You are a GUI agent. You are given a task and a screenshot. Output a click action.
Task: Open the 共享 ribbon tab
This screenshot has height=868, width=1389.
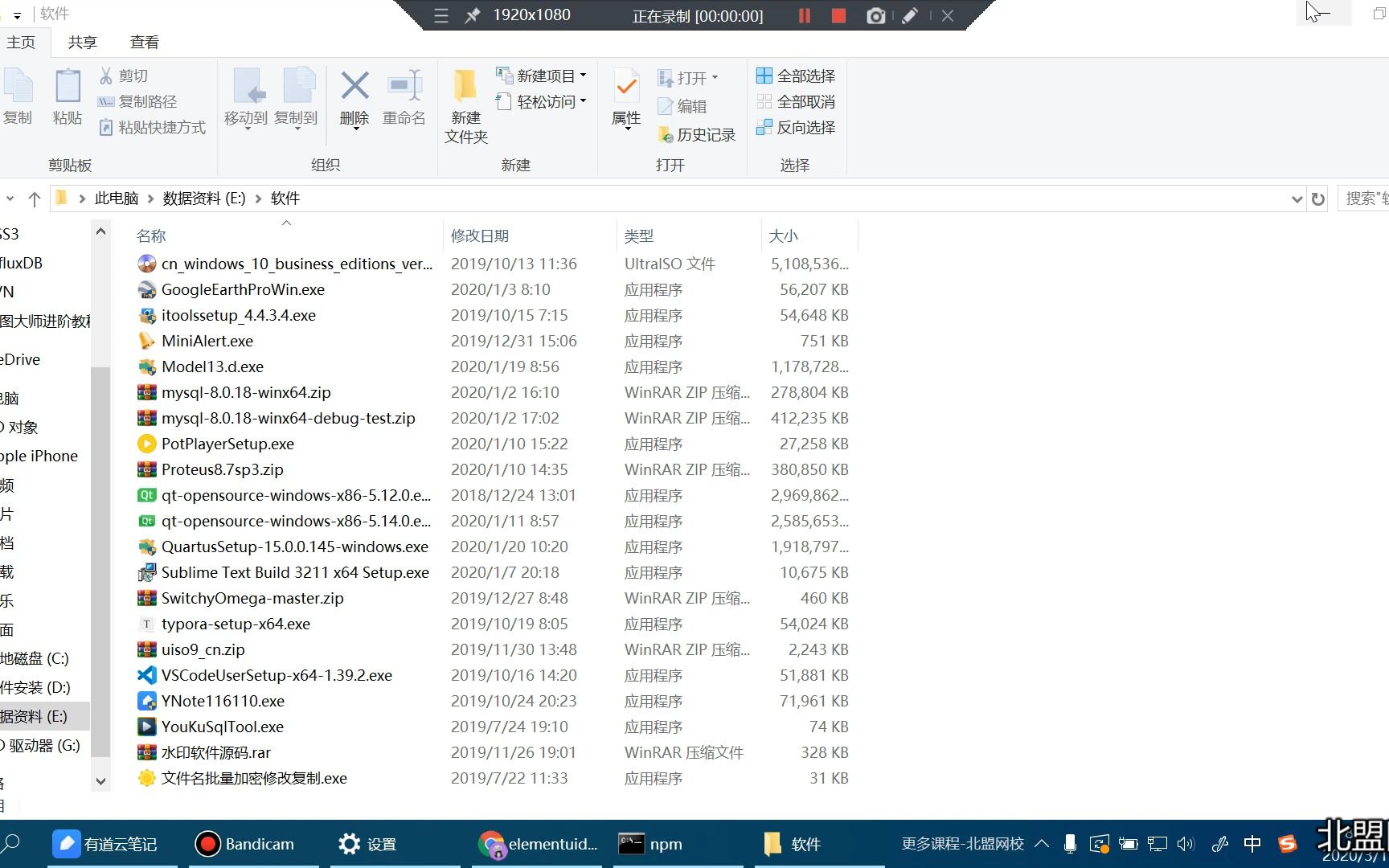(x=81, y=42)
